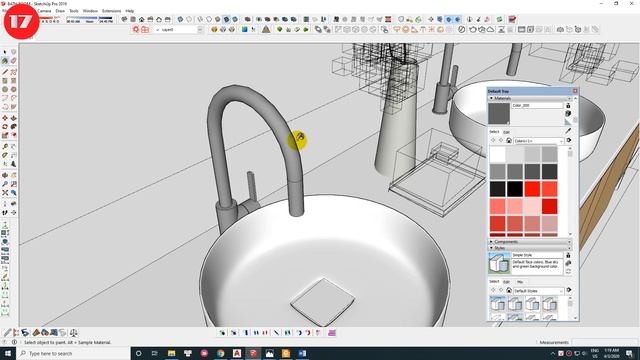Viewport: 640px width, 360px height.
Task: Open the Window menu
Action: (x=90, y=11)
